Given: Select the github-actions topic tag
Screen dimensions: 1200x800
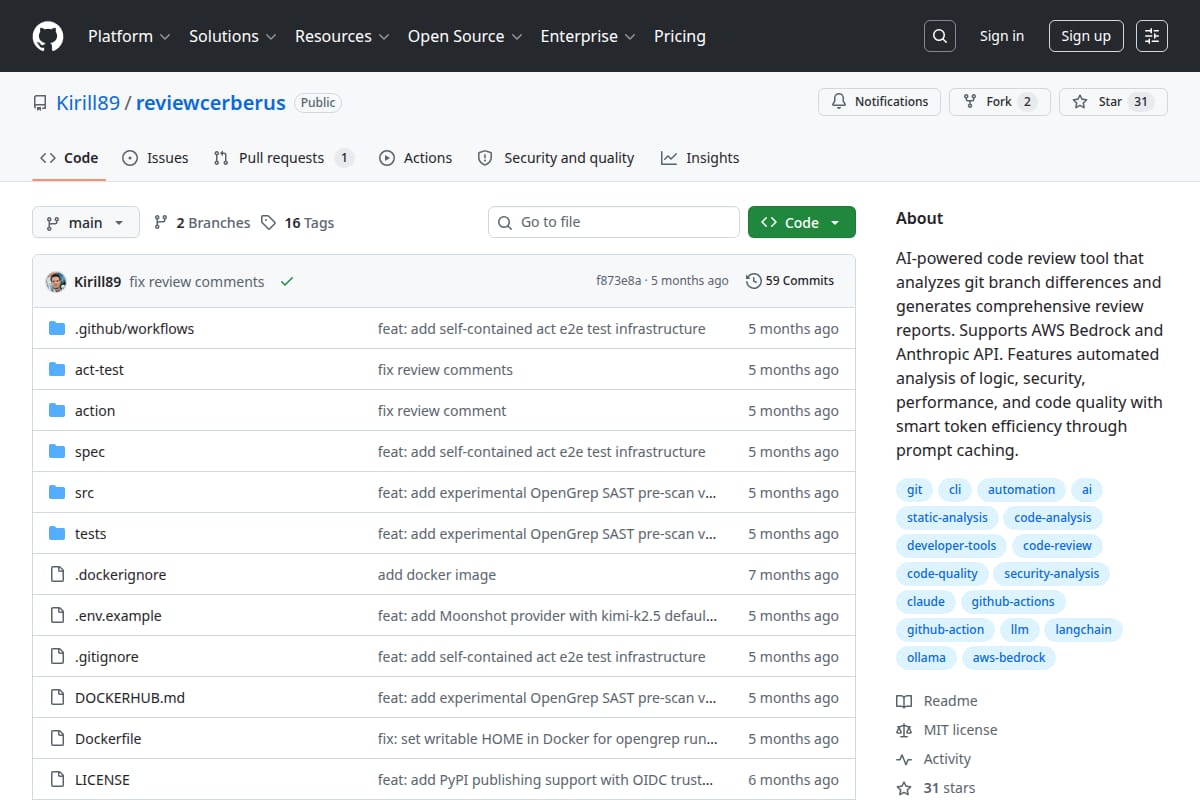Looking at the screenshot, I should (x=1013, y=602).
